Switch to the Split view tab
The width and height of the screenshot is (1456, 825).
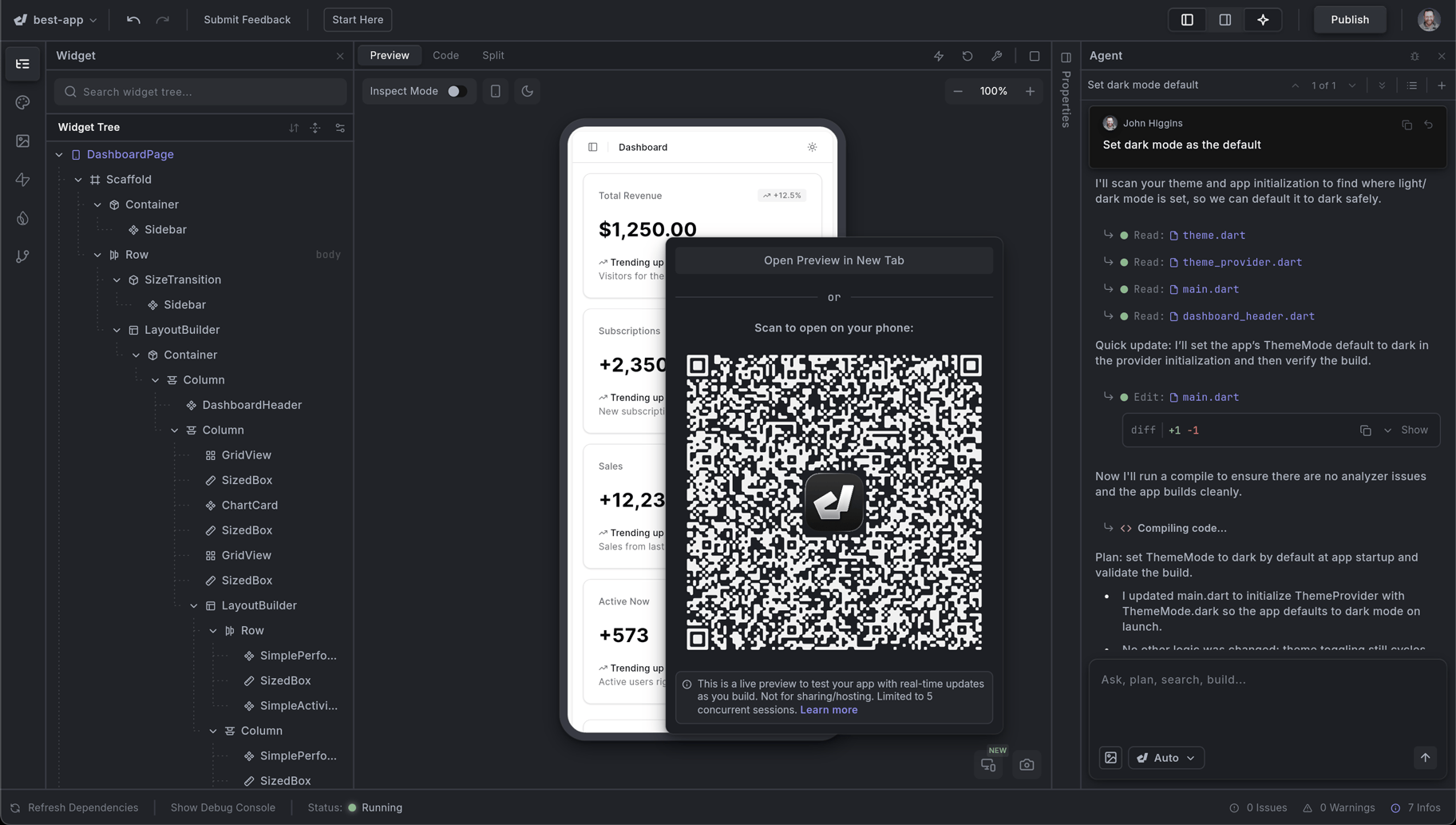tap(493, 55)
